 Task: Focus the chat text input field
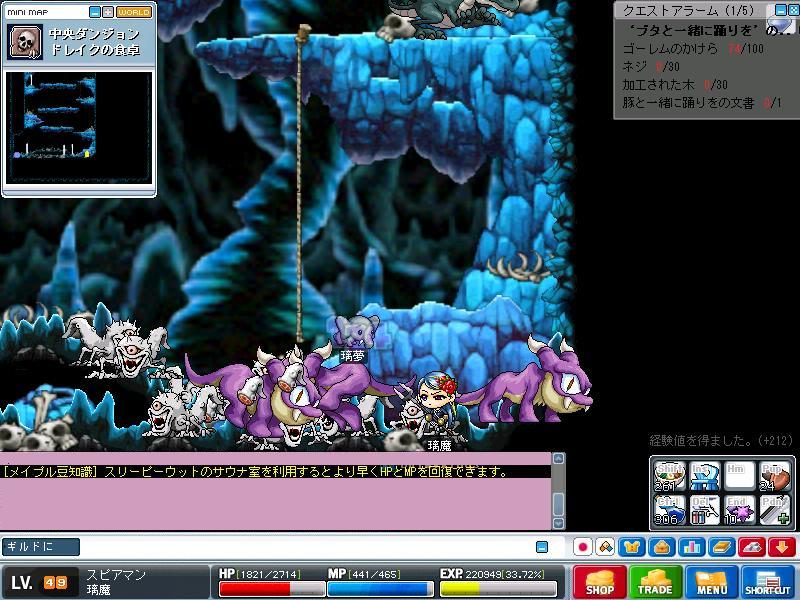[306, 547]
